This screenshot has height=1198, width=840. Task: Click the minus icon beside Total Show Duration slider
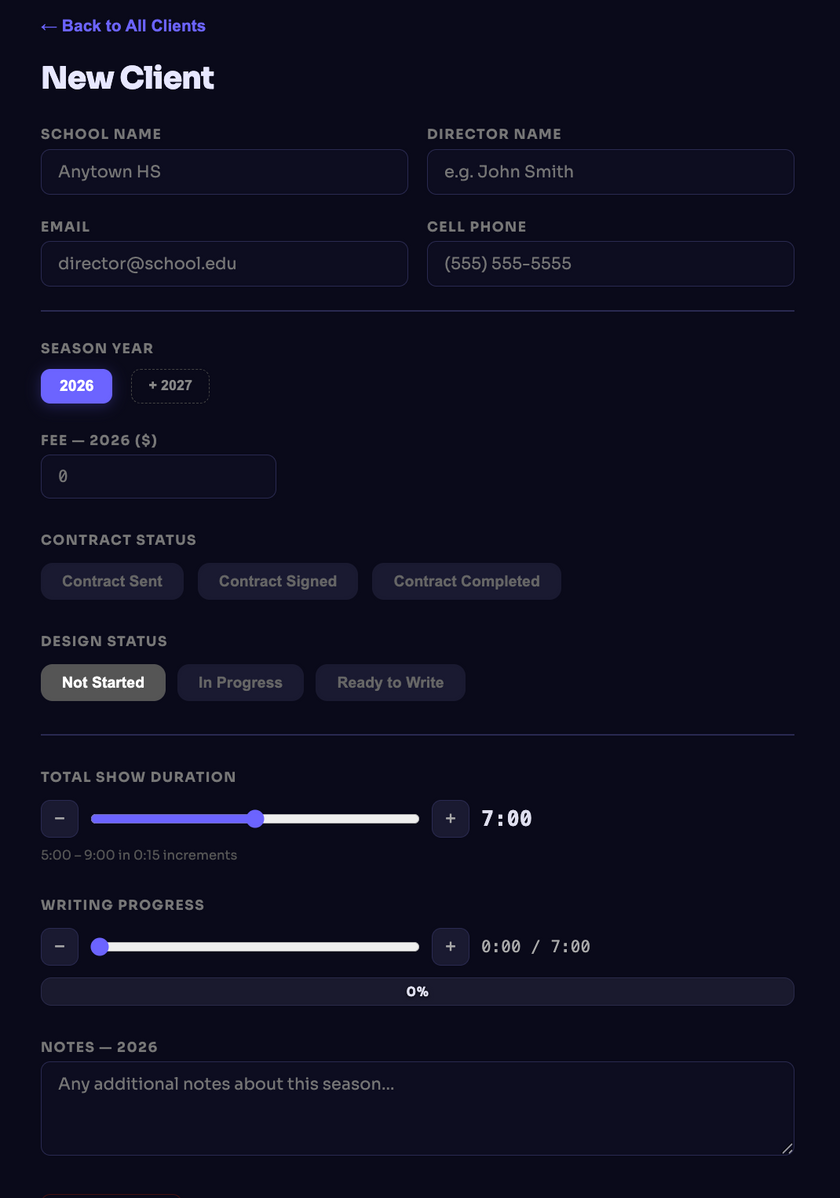click(59, 818)
